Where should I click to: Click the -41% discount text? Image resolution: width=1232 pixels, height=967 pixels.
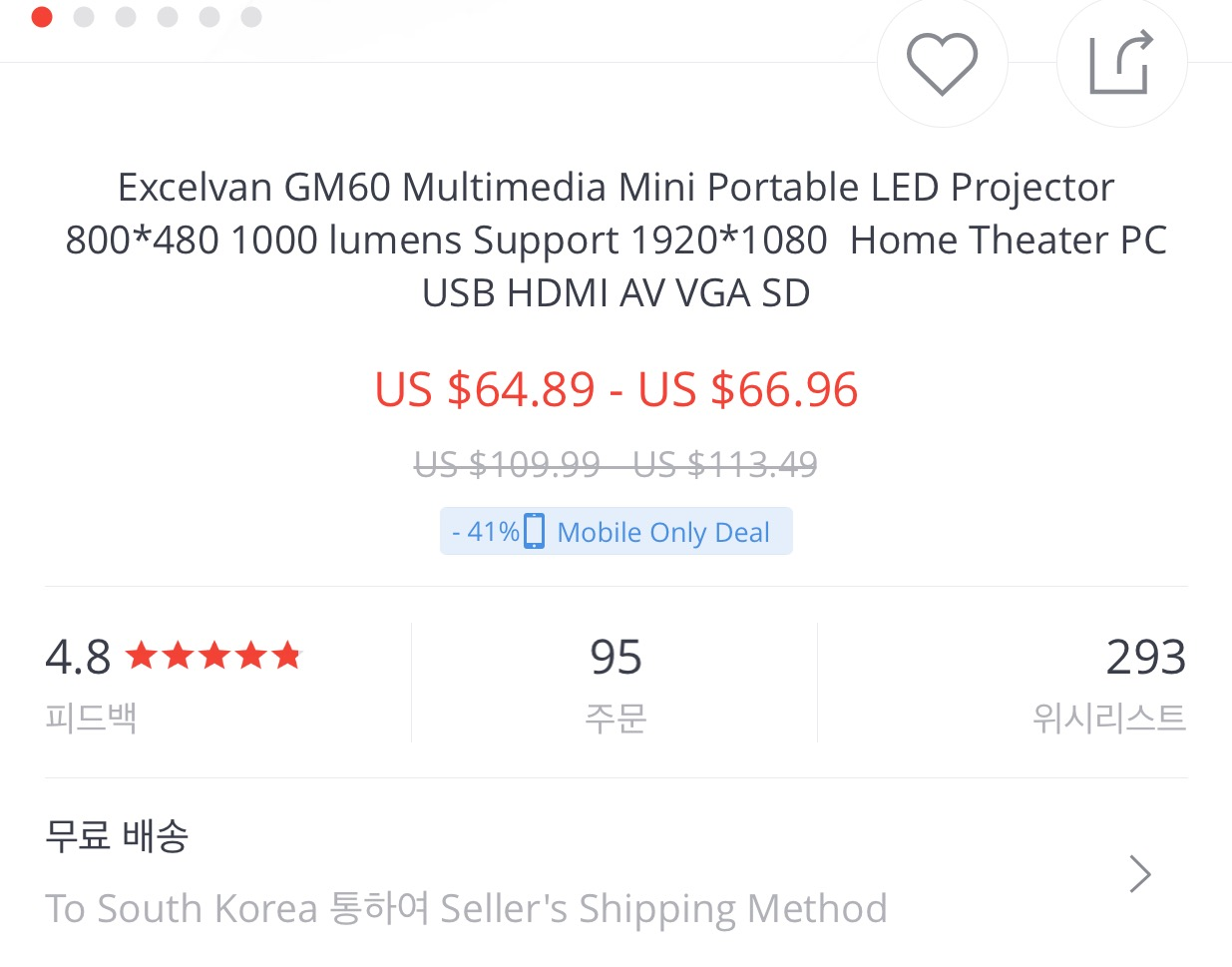(x=485, y=531)
